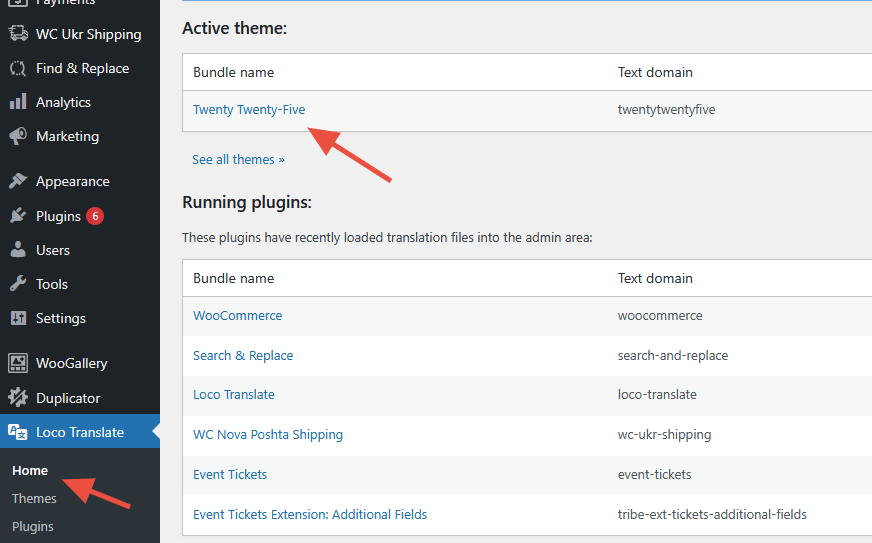This screenshot has height=543, width=872.
Task: Click the WC Ukr Shipping truck icon
Action: coord(18,34)
